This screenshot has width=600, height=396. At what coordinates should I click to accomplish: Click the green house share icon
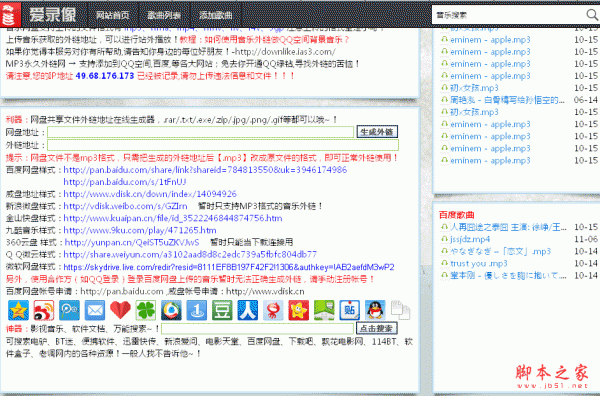point(324,310)
